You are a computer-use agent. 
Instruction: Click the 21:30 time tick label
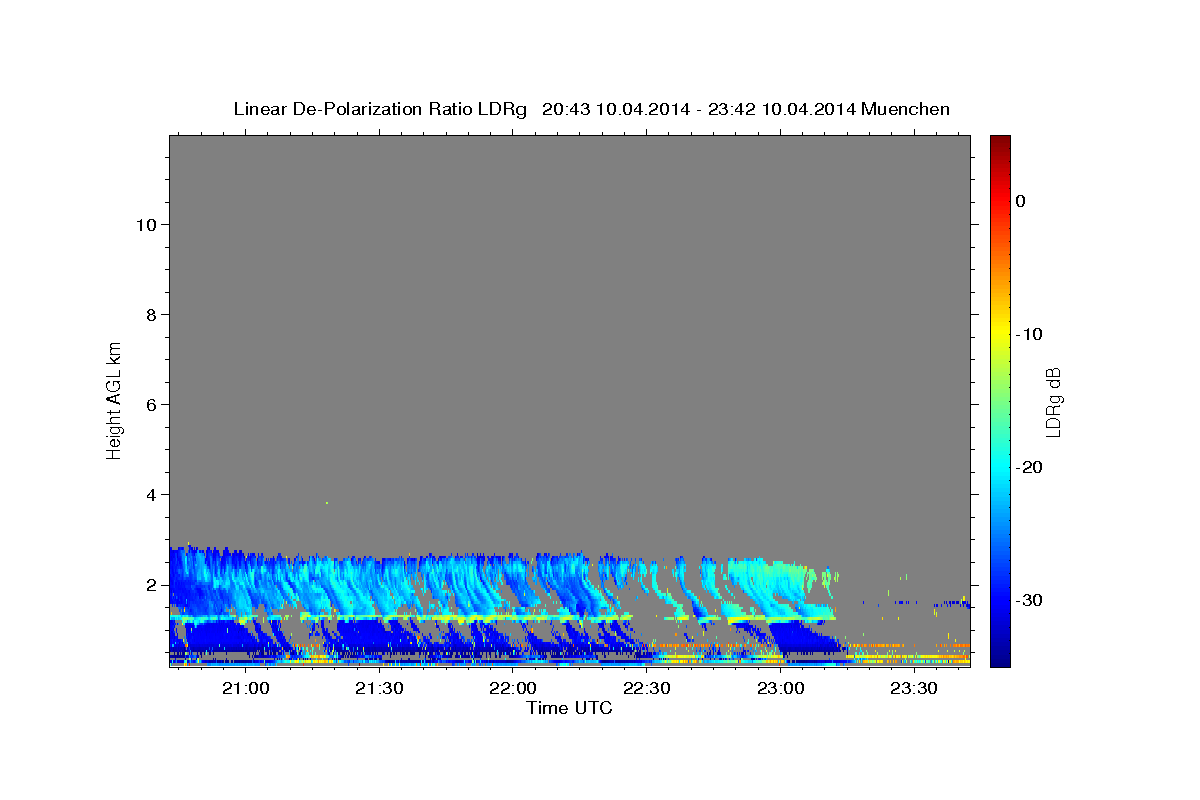pos(379,688)
